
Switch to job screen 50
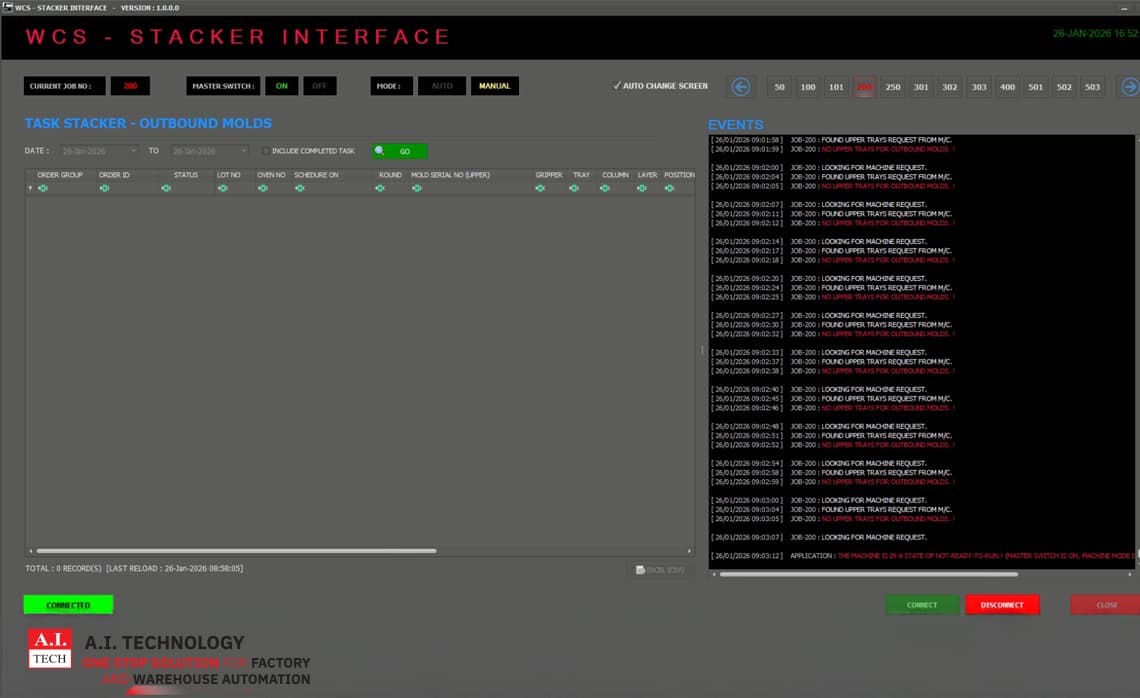tap(779, 87)
